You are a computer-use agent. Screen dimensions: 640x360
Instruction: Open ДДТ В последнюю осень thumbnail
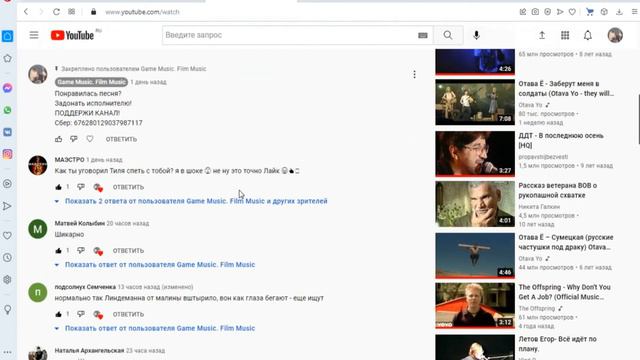(475, 153)
